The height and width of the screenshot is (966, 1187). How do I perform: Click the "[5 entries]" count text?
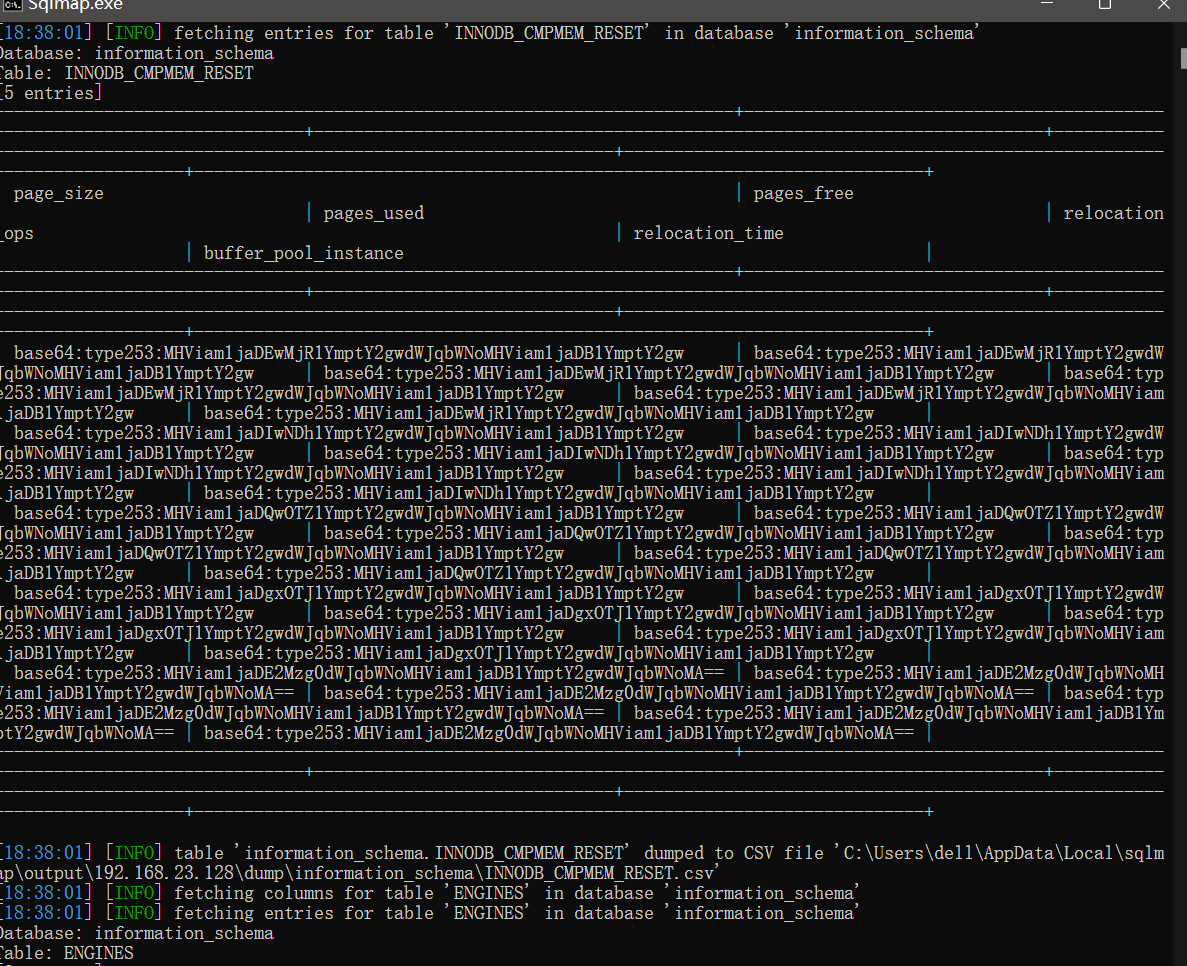[50, 93]
